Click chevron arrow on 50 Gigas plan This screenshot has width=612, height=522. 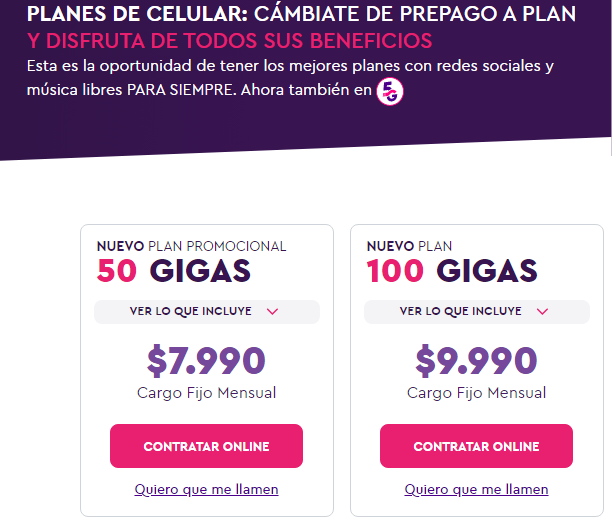(272, 312)
